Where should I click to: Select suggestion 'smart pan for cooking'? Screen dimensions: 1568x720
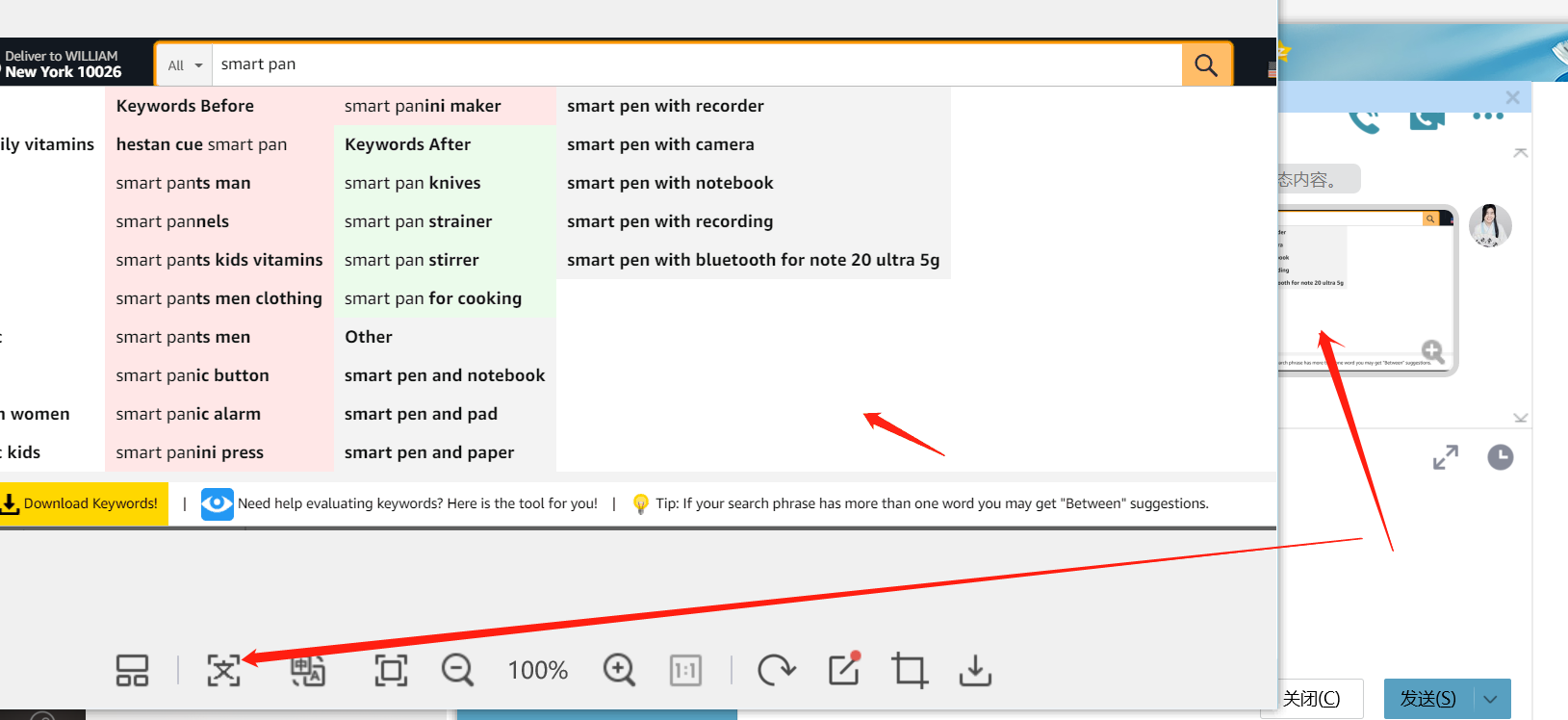point(433,298)
